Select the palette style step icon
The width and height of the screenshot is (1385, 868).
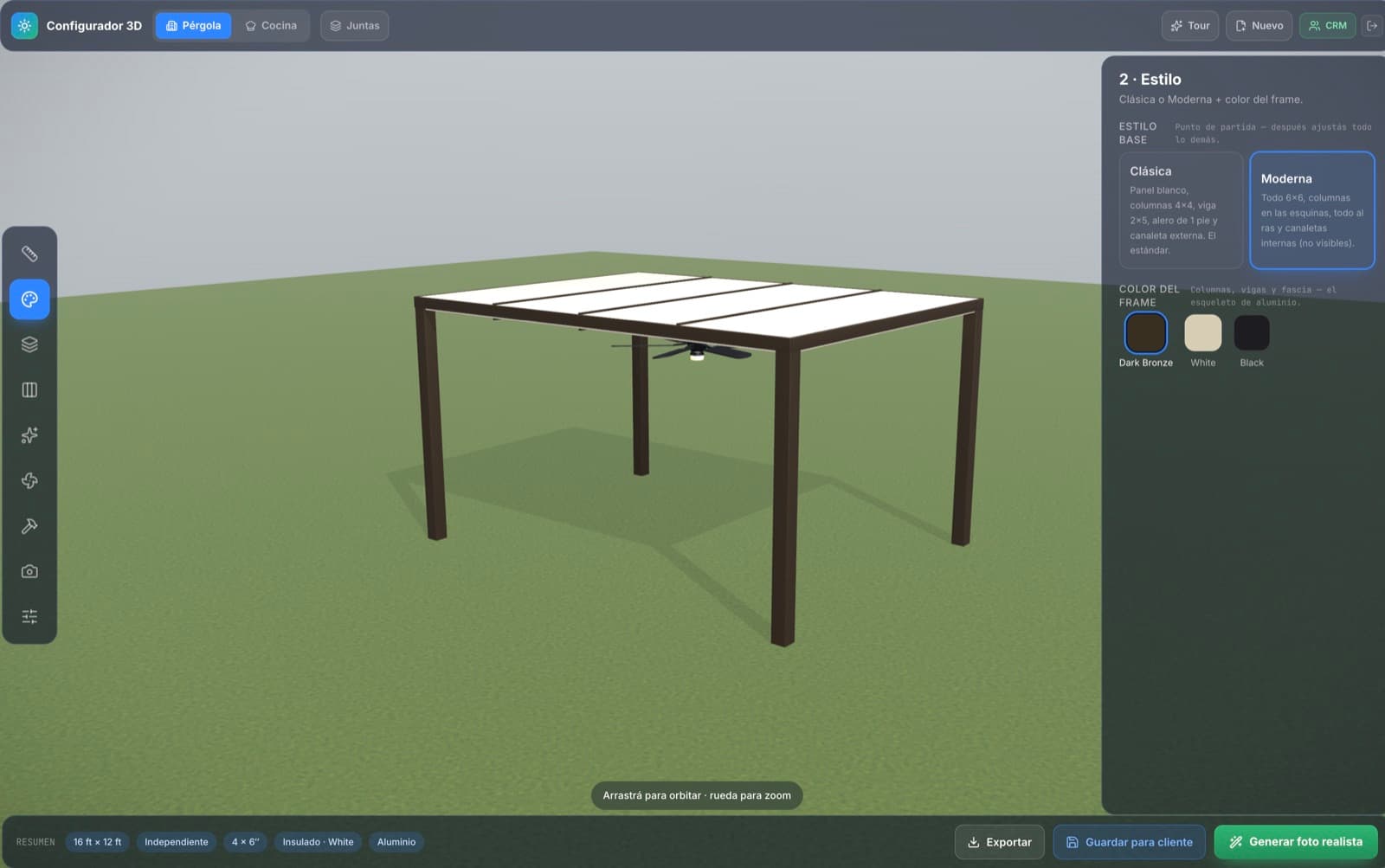click(29, 299)
